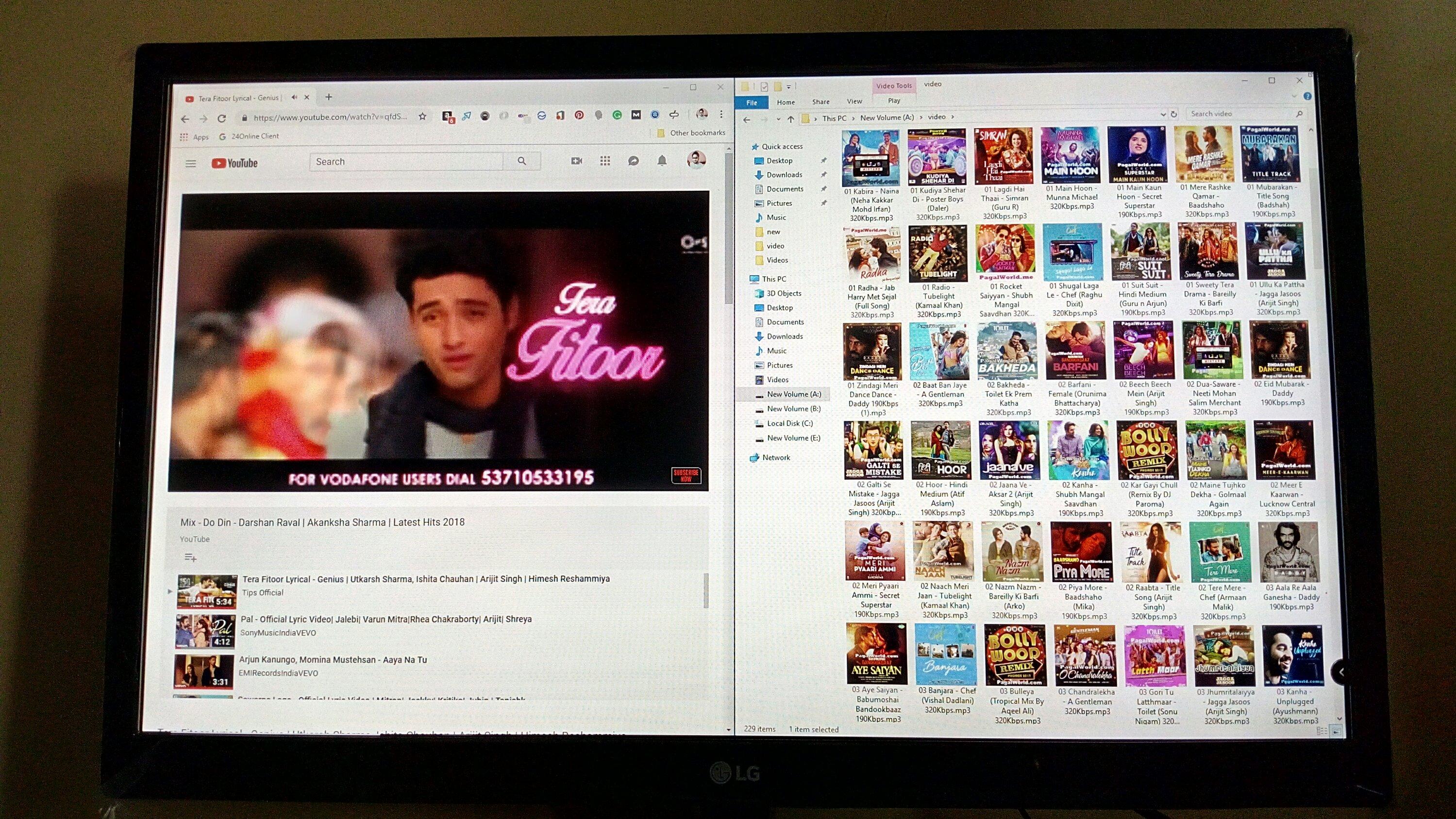Mute tab via speaker icon
1456x819 pixels.
pyautogui.click(x=294, y=97)
